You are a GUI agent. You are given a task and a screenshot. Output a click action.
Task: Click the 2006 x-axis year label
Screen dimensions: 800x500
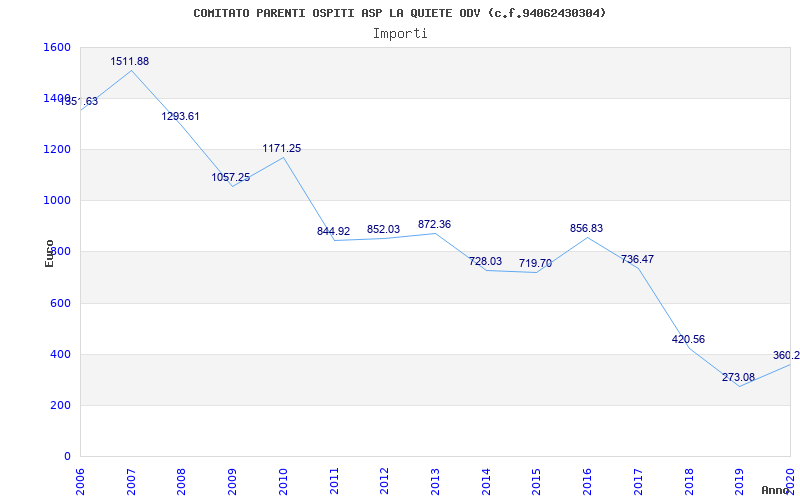click(x=80, y=481)
